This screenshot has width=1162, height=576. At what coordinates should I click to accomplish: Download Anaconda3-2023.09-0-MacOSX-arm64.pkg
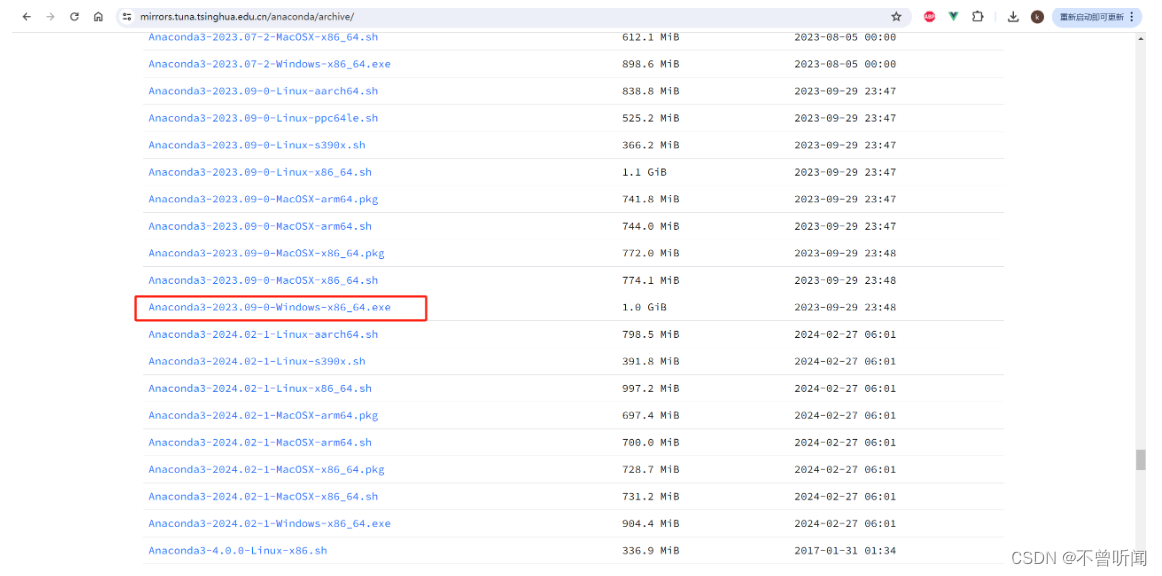pyautogui.click(x=263, y=199)
